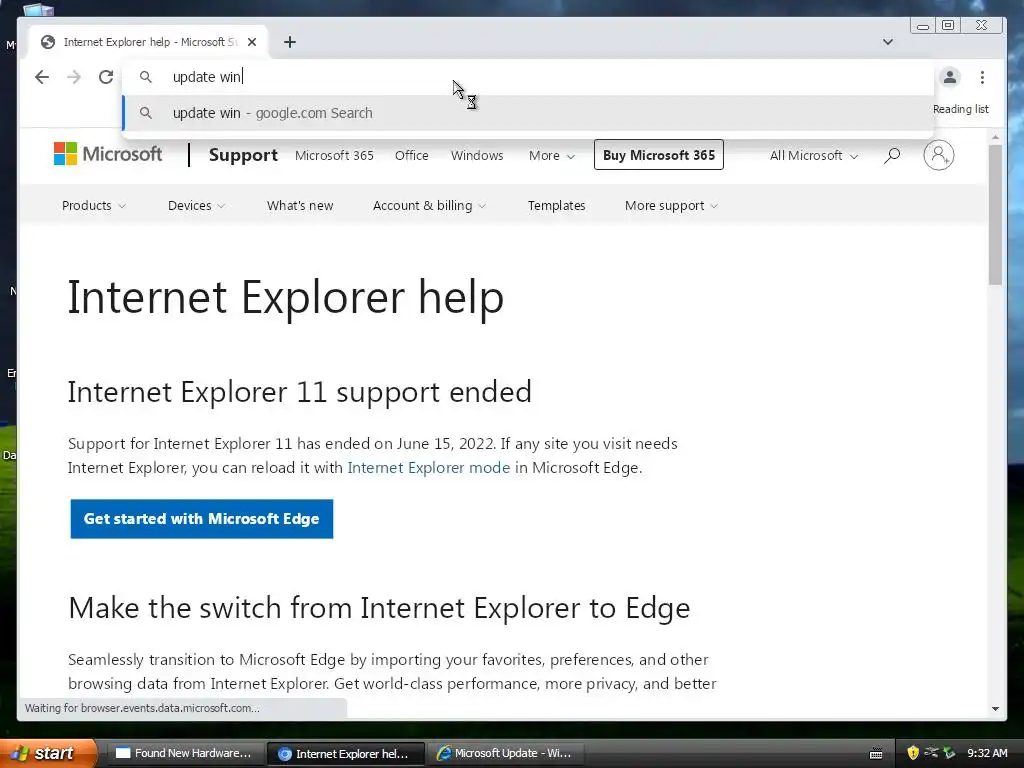This screenshot has width=1024, height=768.
Task: Expand the More support menu
Action: (671, 206)
